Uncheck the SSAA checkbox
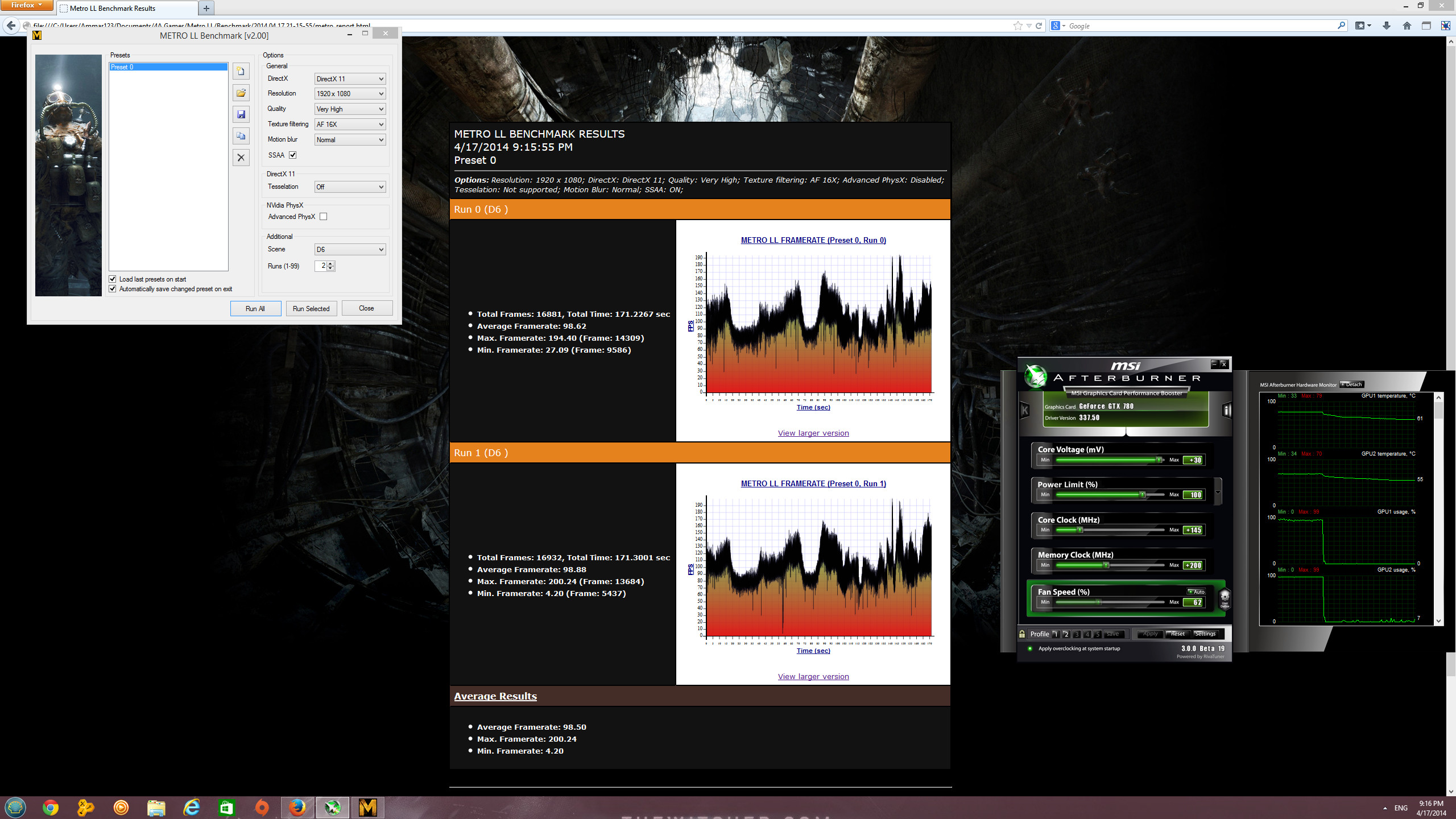This screenshot has height=819, width=1456. tap(293, 155)
